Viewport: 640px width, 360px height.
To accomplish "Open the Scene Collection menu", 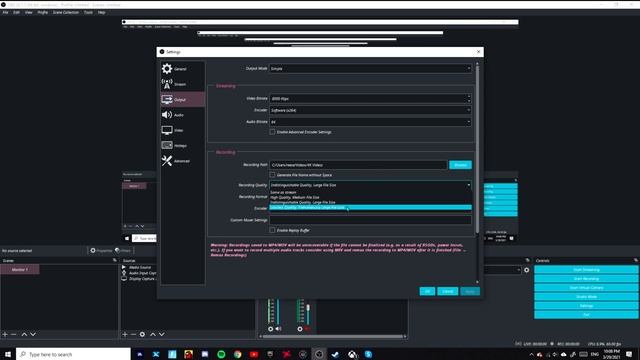I will [x=66, y=13].
